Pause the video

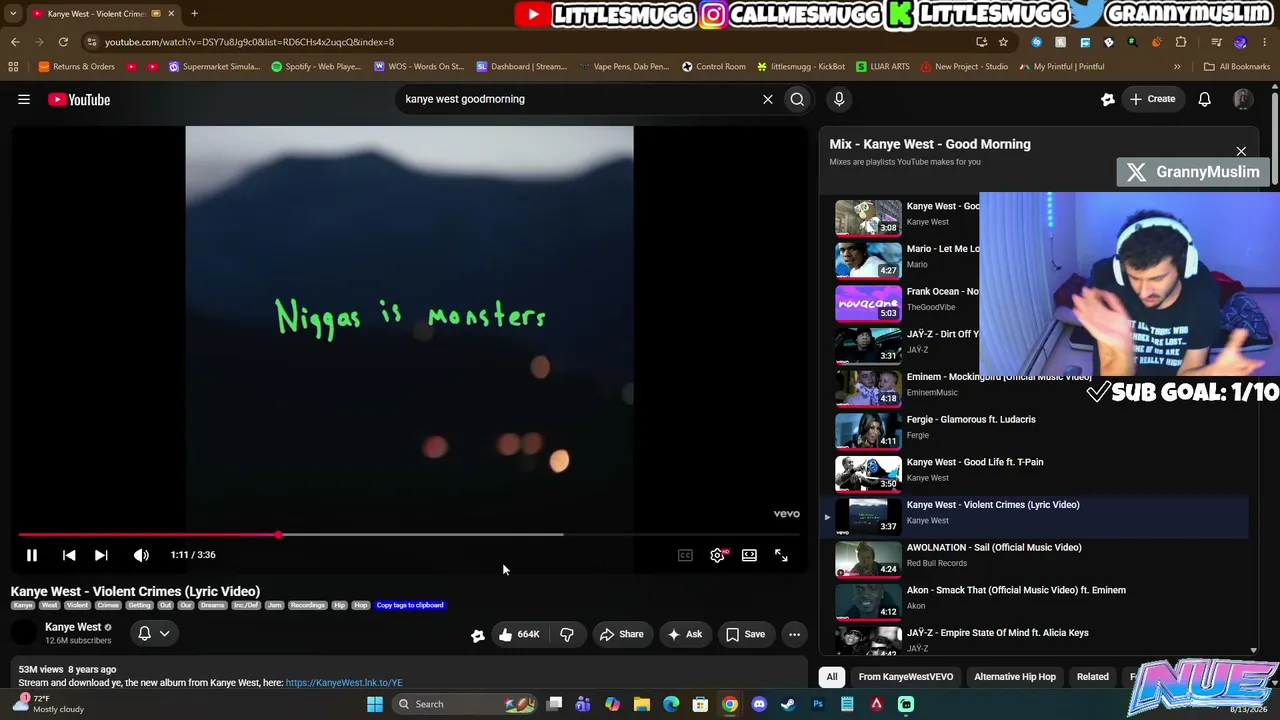click(x=32, y=555)
